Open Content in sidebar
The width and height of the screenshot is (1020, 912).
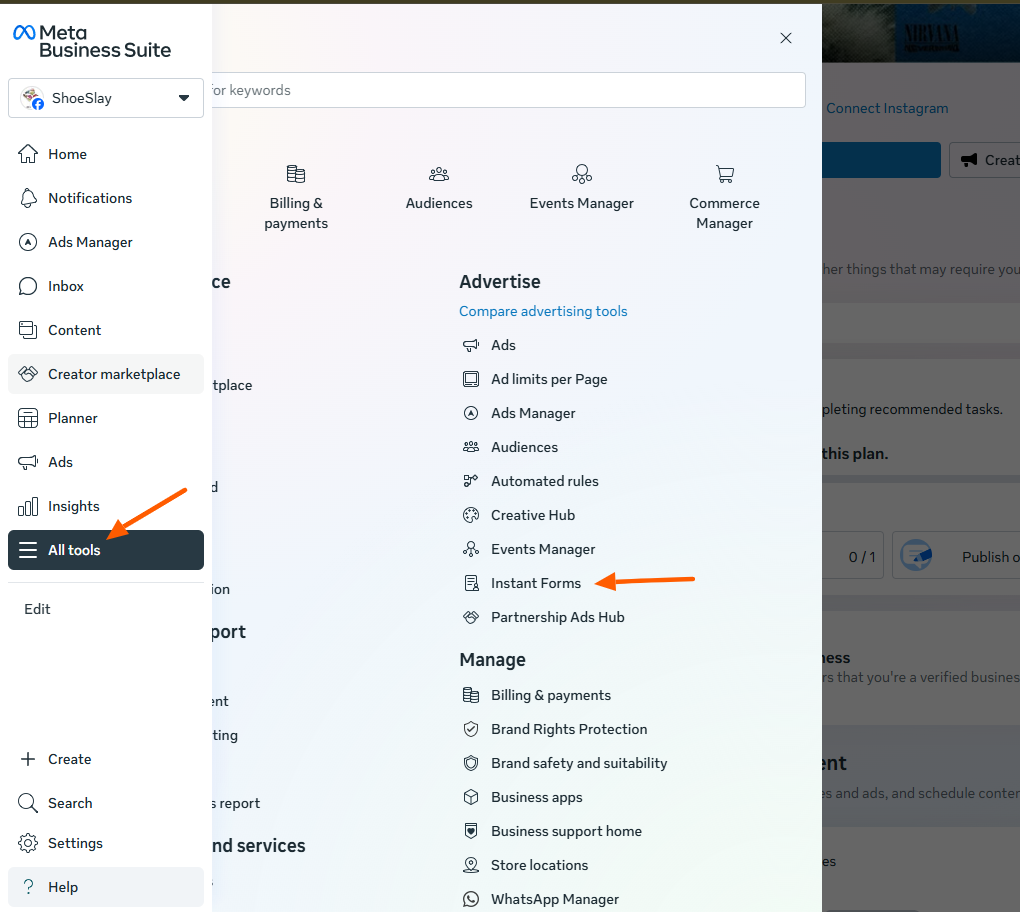(x=106, y=330)
